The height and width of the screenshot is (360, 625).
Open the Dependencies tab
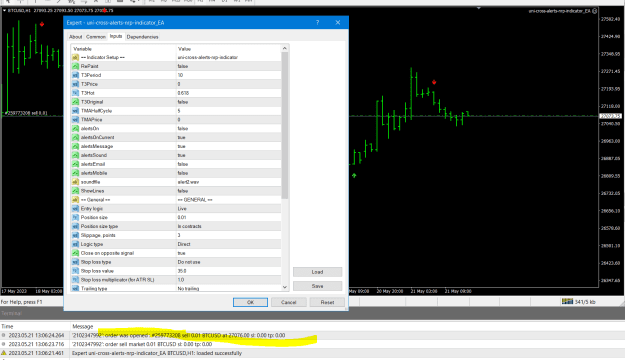pyautogui.click(x=142, y=37)
